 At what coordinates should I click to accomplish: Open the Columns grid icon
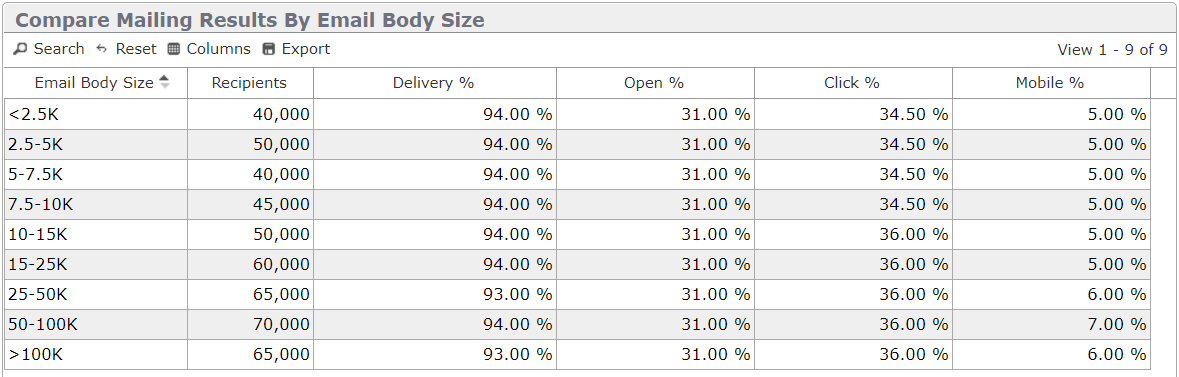[x=174, y=50]
